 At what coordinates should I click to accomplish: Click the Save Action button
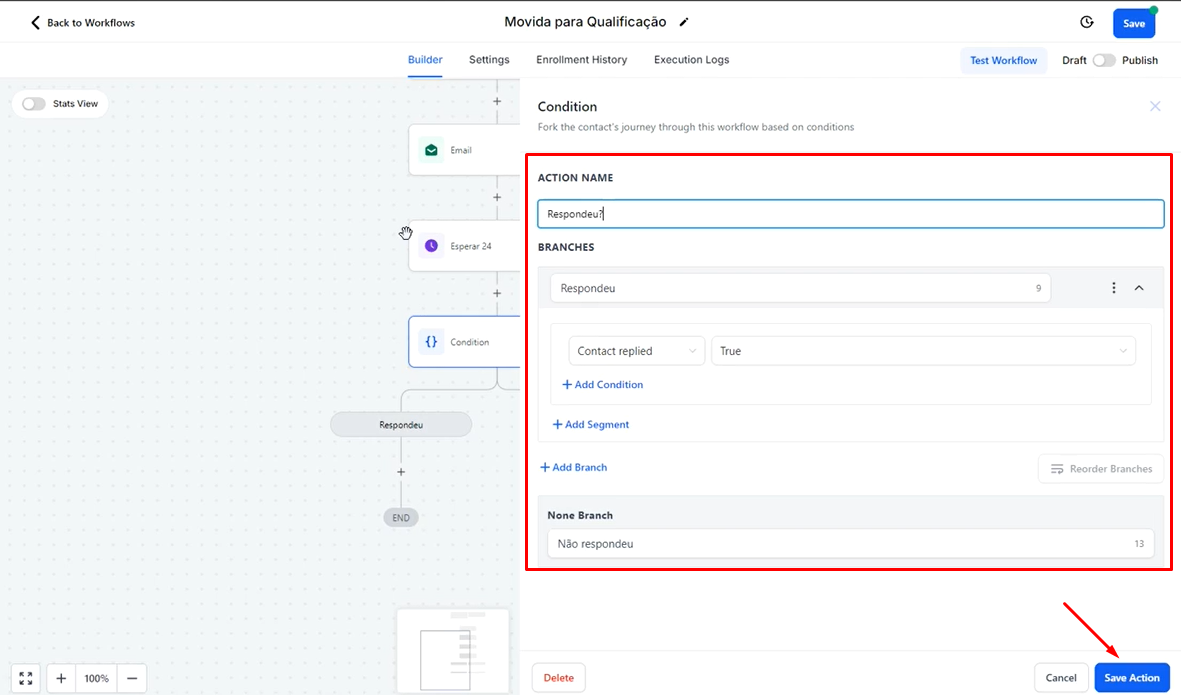[1131, 678]
